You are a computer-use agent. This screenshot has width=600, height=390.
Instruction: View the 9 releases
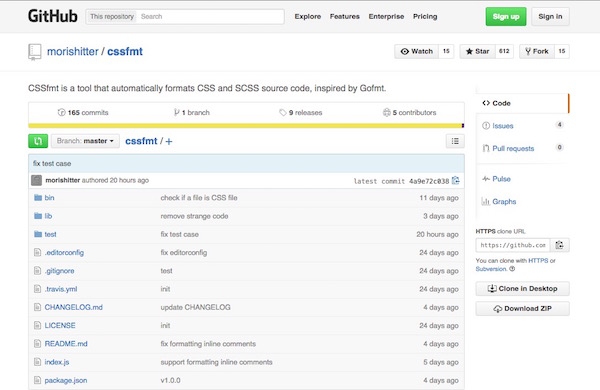tap(301, 113)
